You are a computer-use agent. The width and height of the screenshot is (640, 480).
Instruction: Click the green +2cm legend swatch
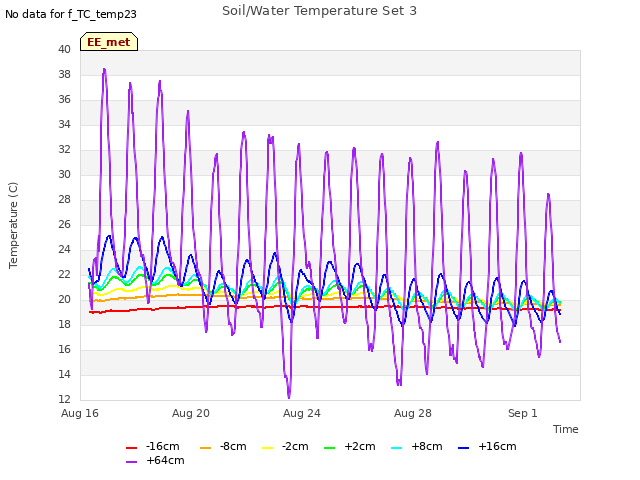pyautogui.click(x=329, y=448)
